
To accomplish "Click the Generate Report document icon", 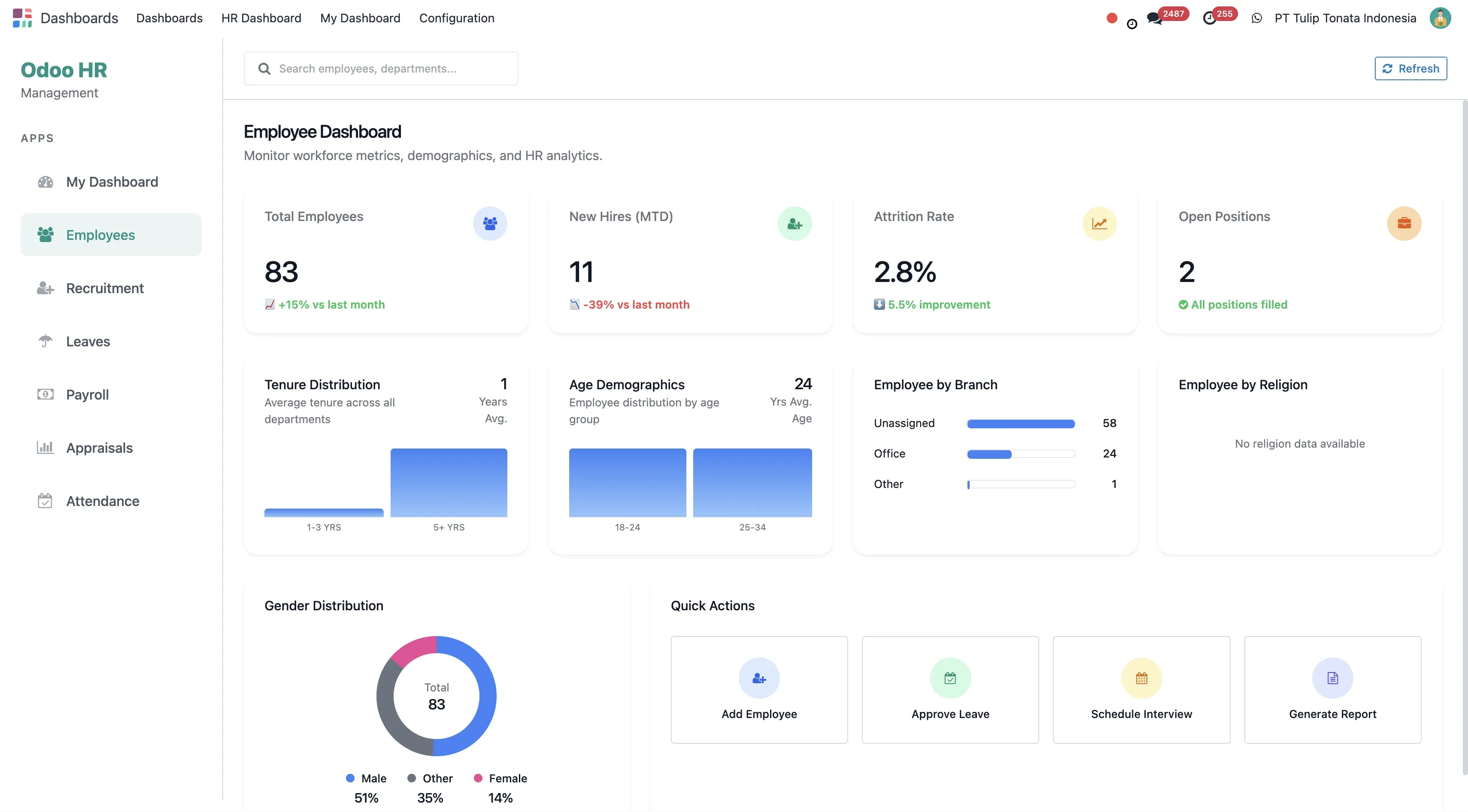I will pos(1332,678).
